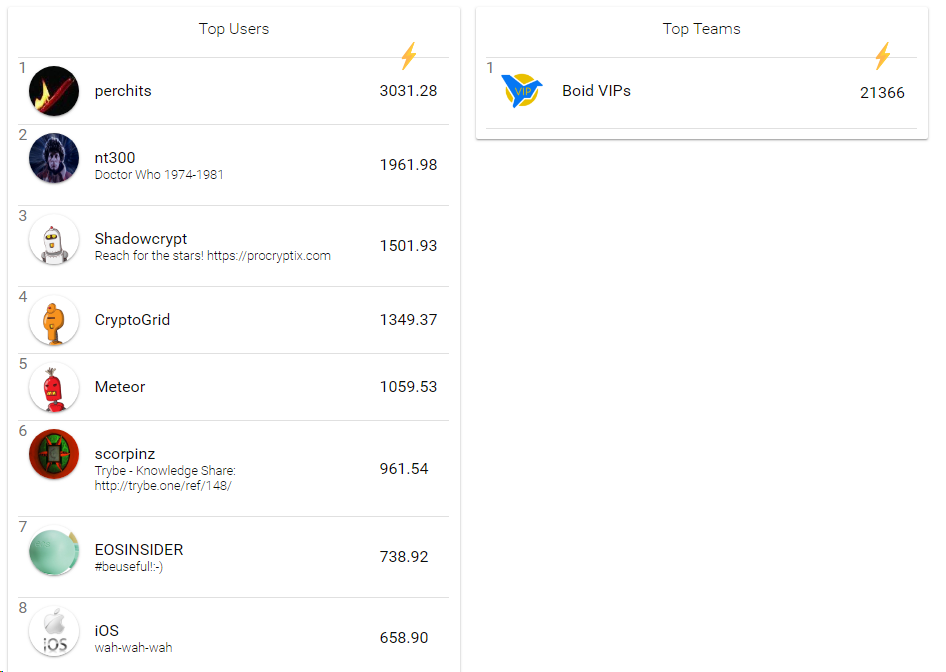Open the Boid VIPs team logo
Image resolution: width=946 pixels, height=672 pixels.
click(522, 91)
